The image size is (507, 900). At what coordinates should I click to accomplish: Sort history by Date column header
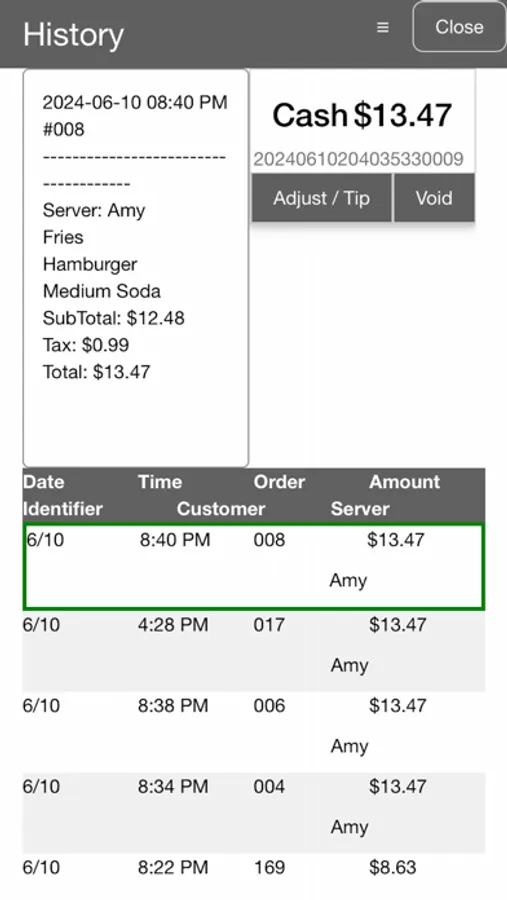click(44, 482)
